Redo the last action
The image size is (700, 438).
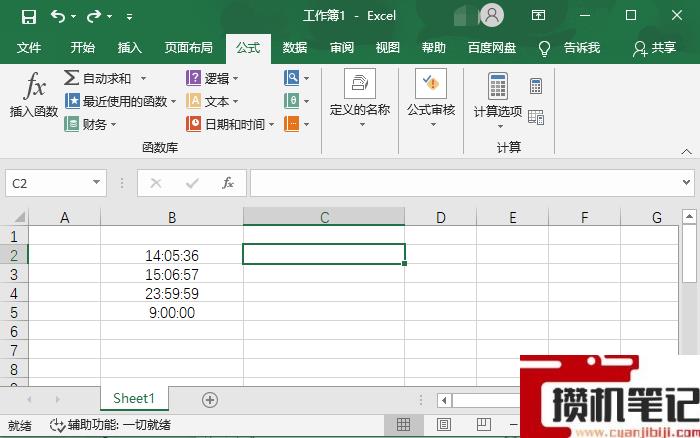pyautogui.click(x=94, y=17)
